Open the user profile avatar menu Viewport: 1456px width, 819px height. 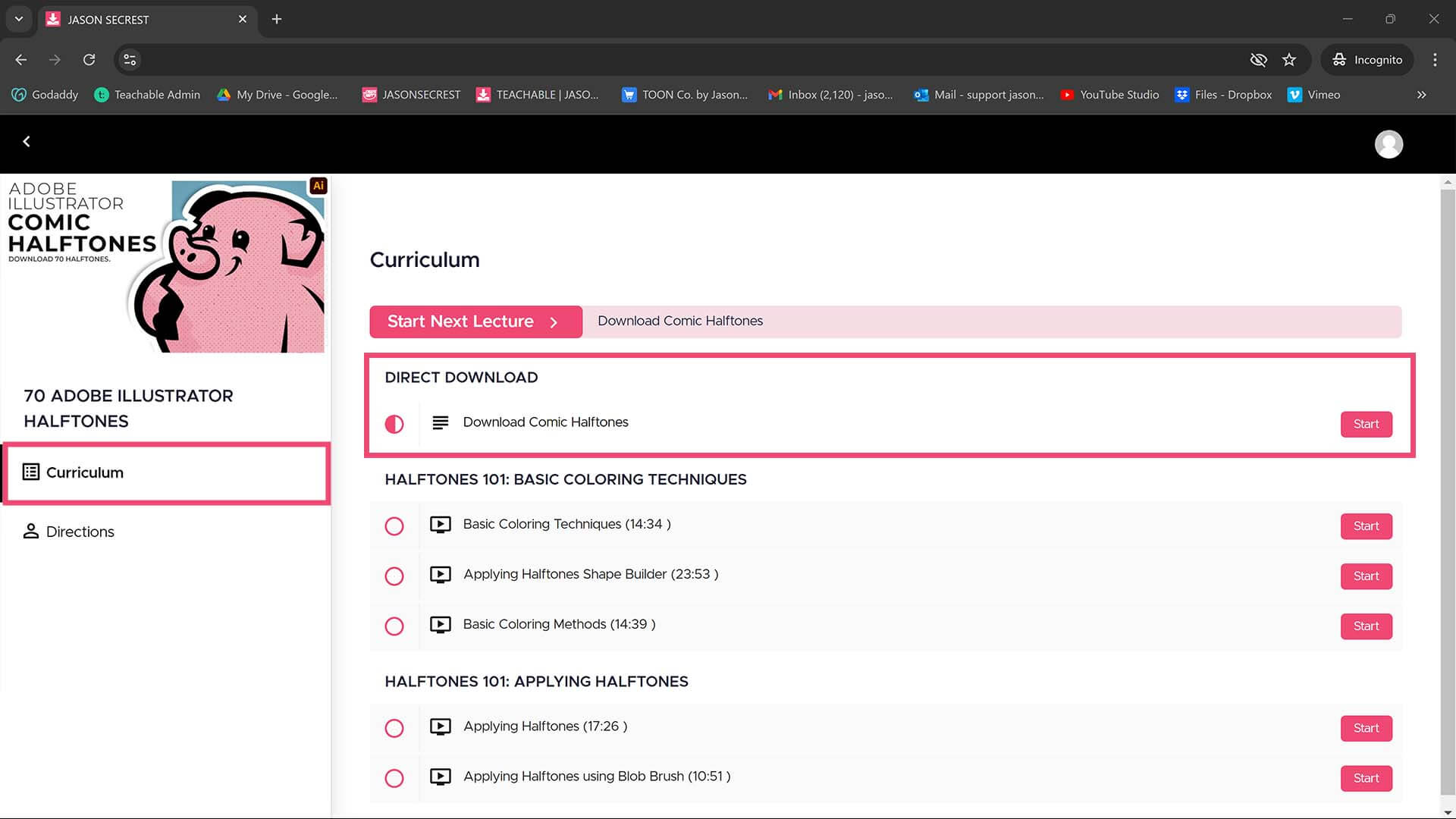(1389, 144)
